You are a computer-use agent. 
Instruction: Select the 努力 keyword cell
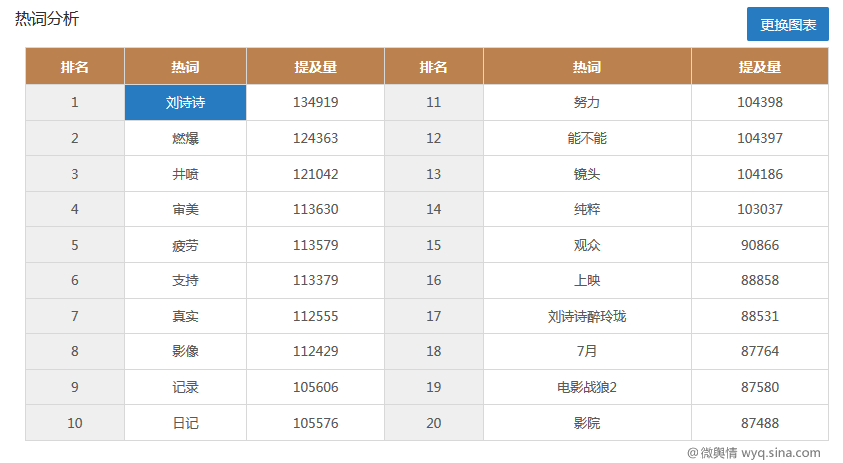(587, 102)
